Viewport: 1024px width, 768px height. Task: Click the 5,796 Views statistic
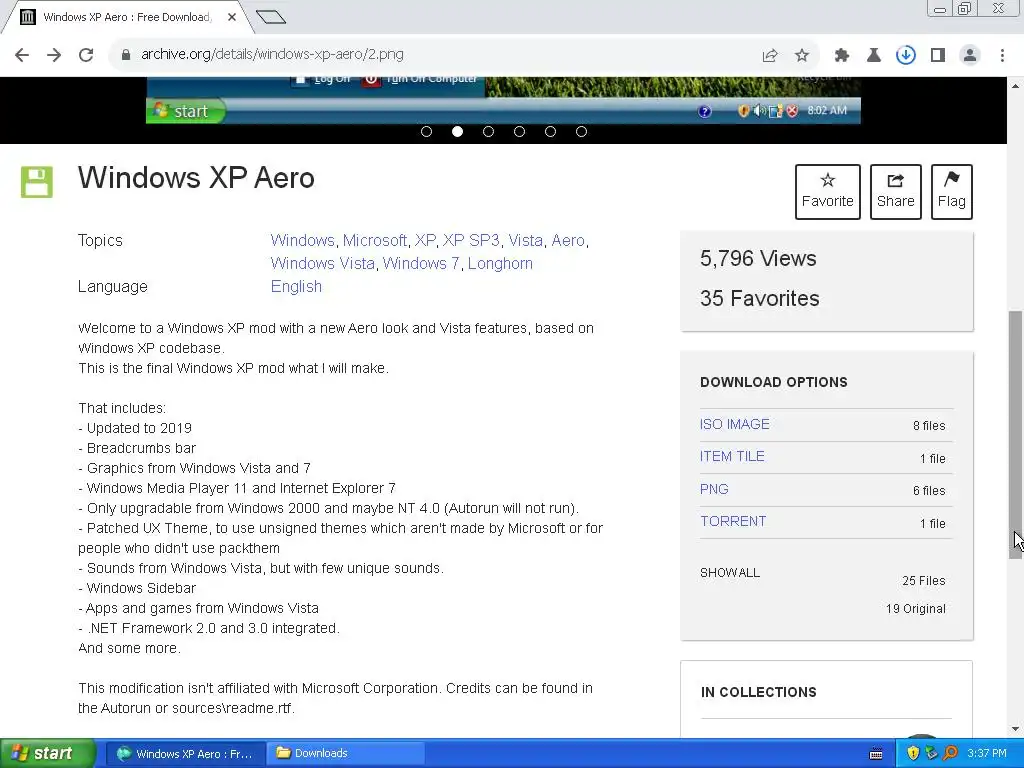(x=758, y=259)
